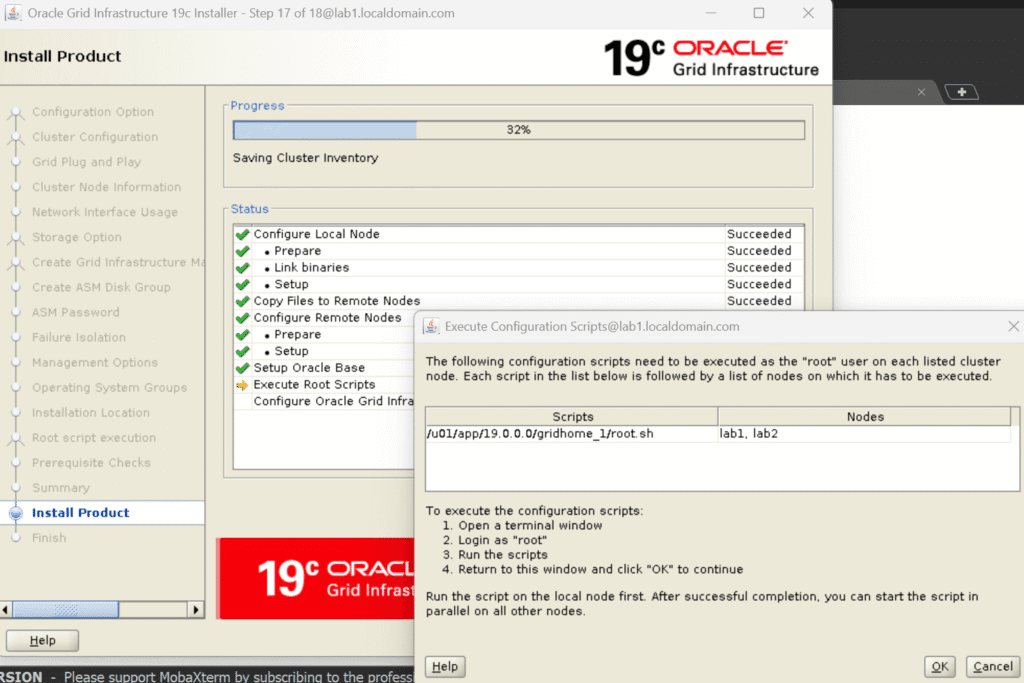The height and width of the screenshot is (683, 1024).
Task: Click the green check beside Link binaries
Action: [x=242, y=268]
